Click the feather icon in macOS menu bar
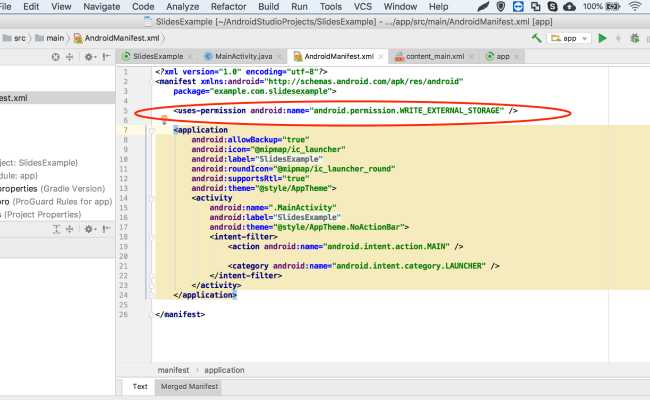 click(x=483, y=6)
